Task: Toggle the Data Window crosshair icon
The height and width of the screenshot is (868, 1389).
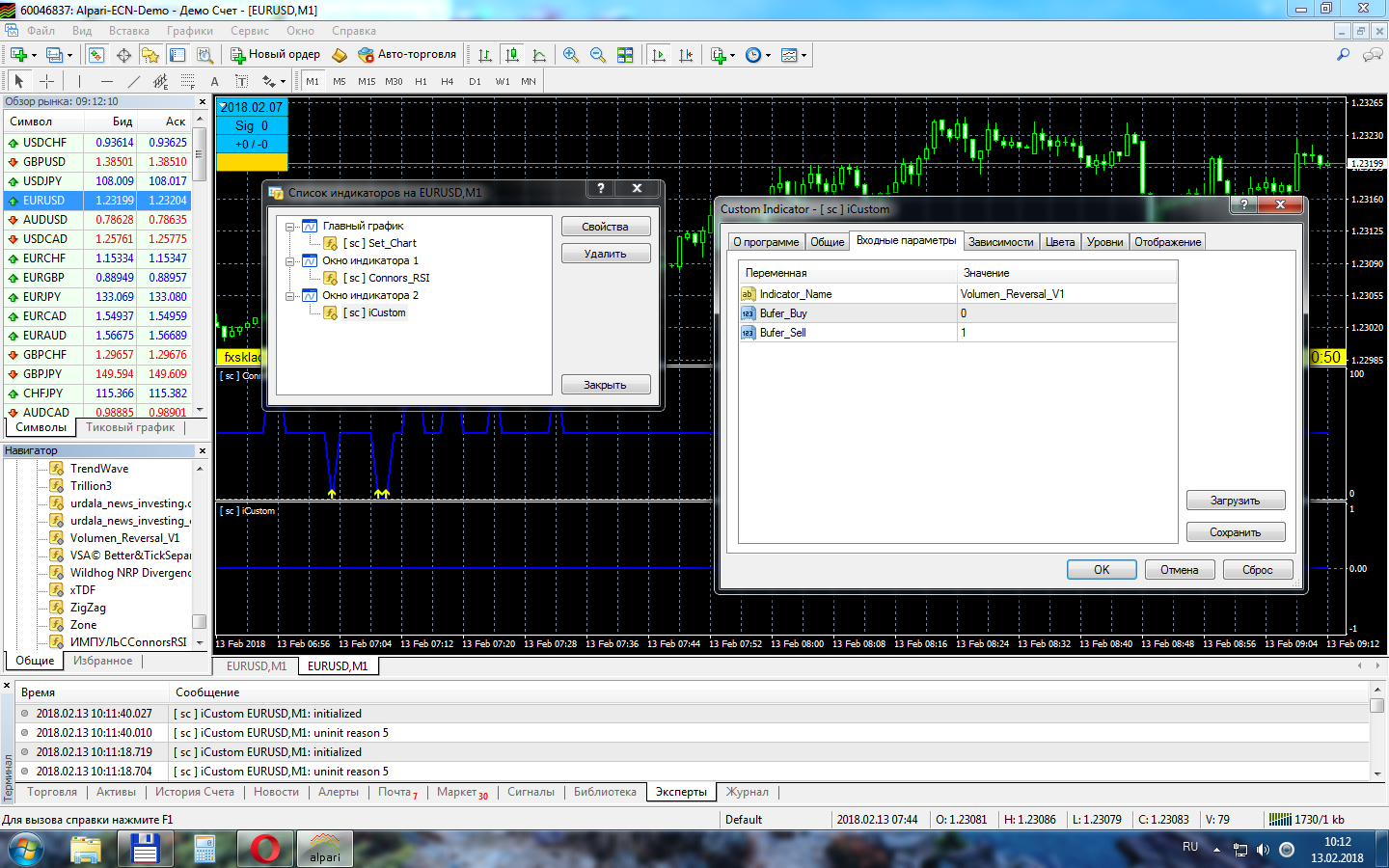Action: point(123,55)
